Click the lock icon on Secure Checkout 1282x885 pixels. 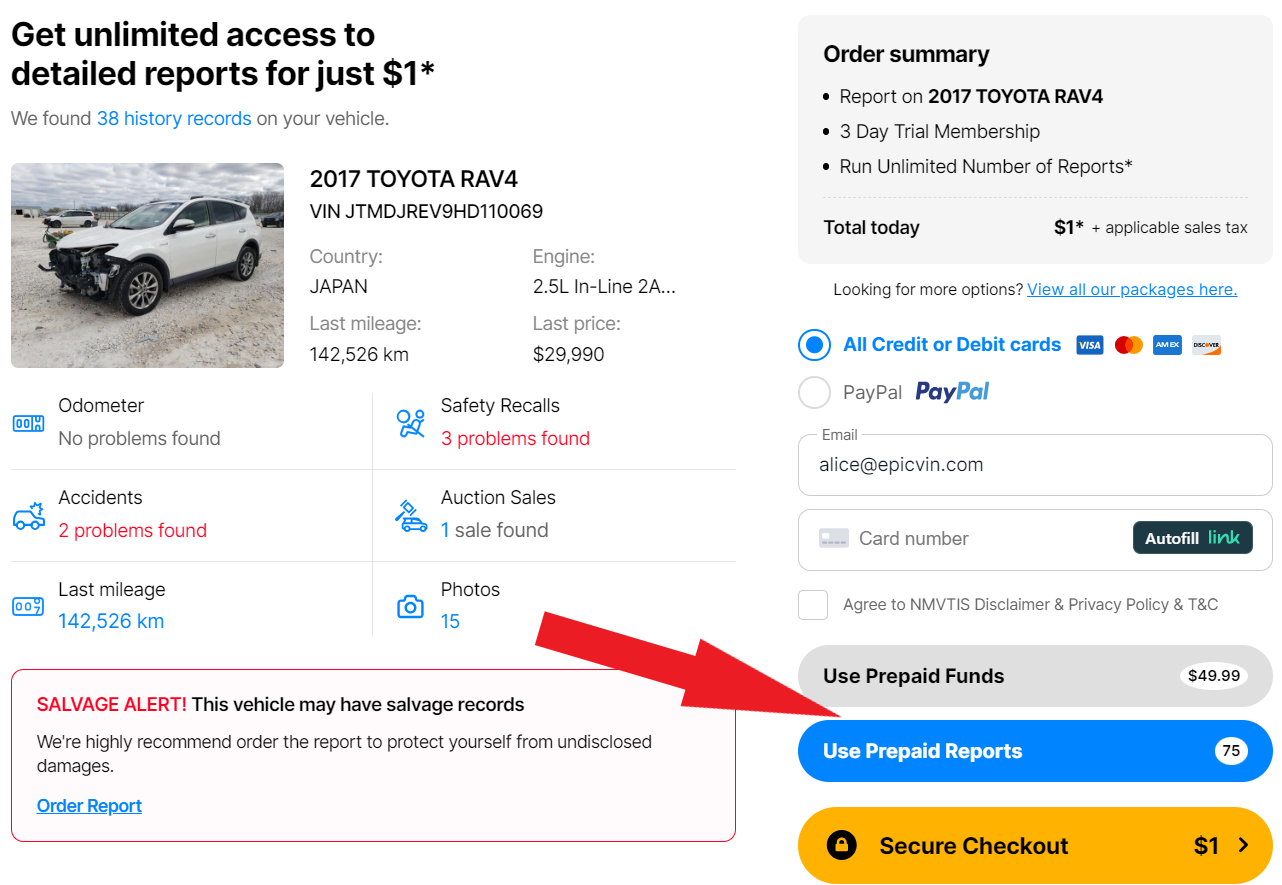pos(842,846)
